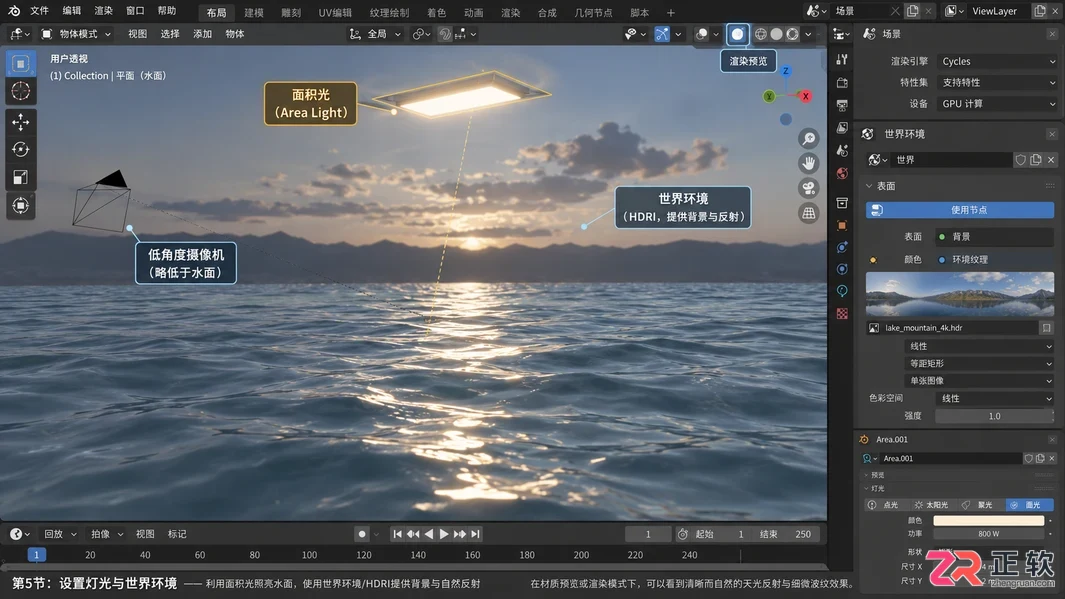Switch to wireframe shading mode
The height and width of the screenshot is (599, 1065).
(x=761, y=34)
